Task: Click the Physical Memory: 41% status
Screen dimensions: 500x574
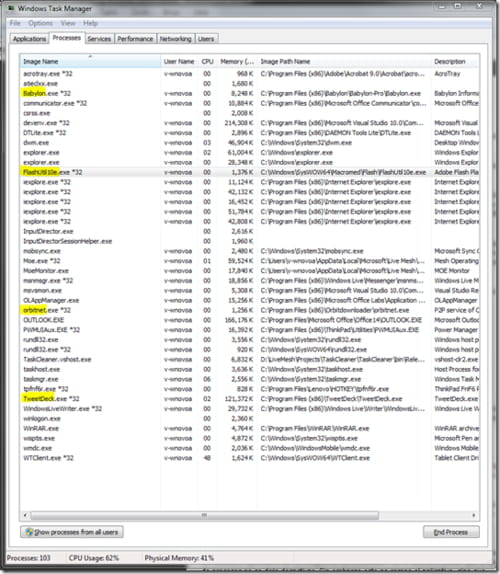Action: tap(179, 558)
